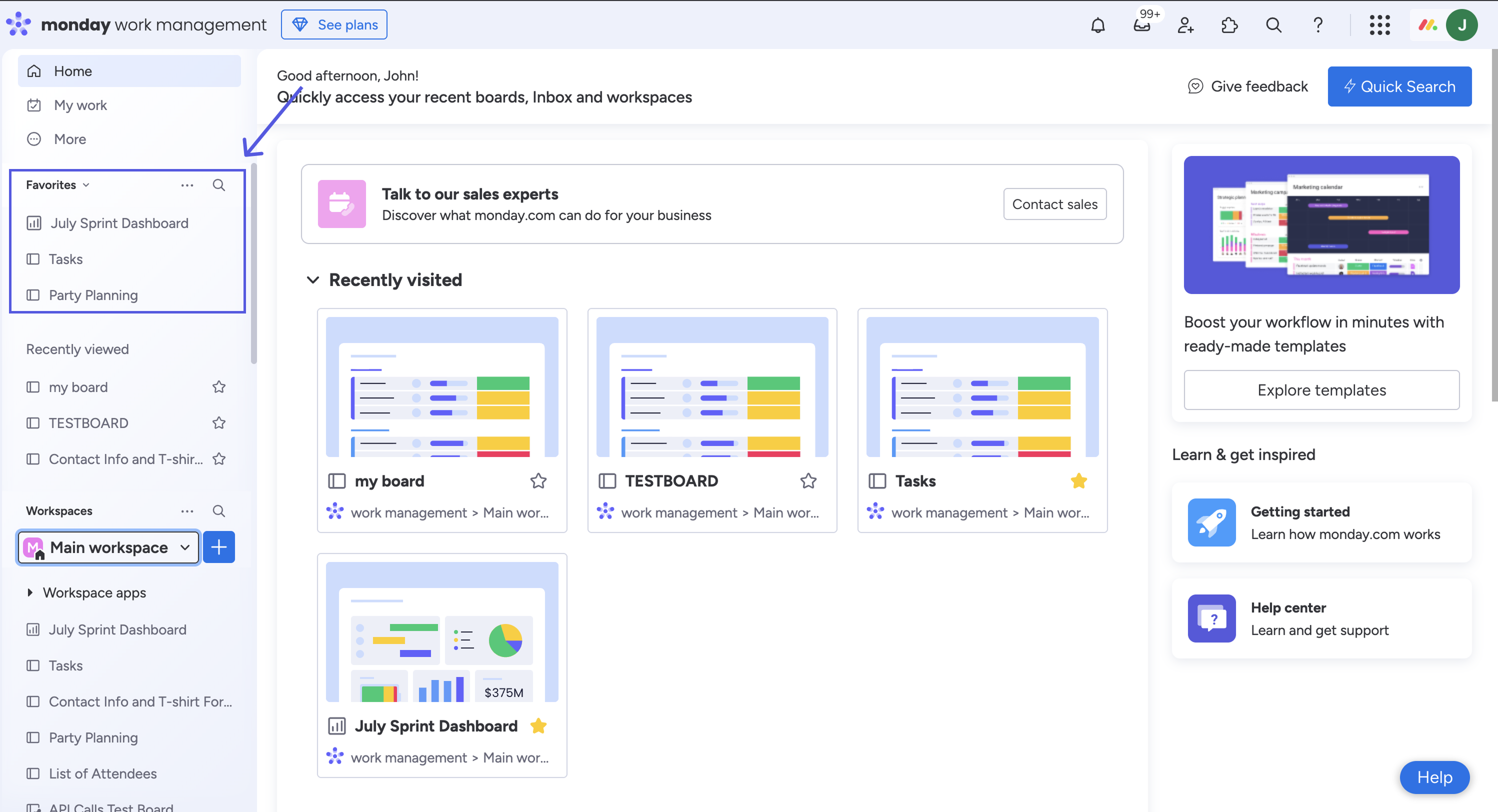Remove star from Tasks card
Viewport: 1498px width, 812px height.
(1078, 481)
